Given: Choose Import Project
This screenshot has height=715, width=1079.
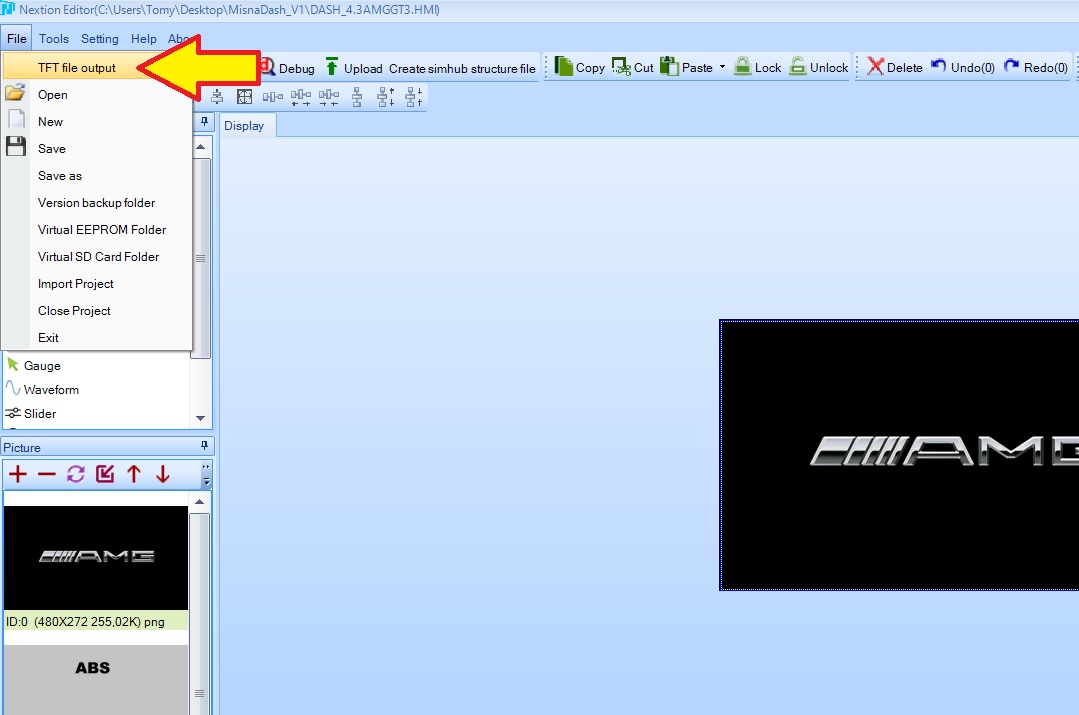Looking at the screenshot, I should pos(97,284).
